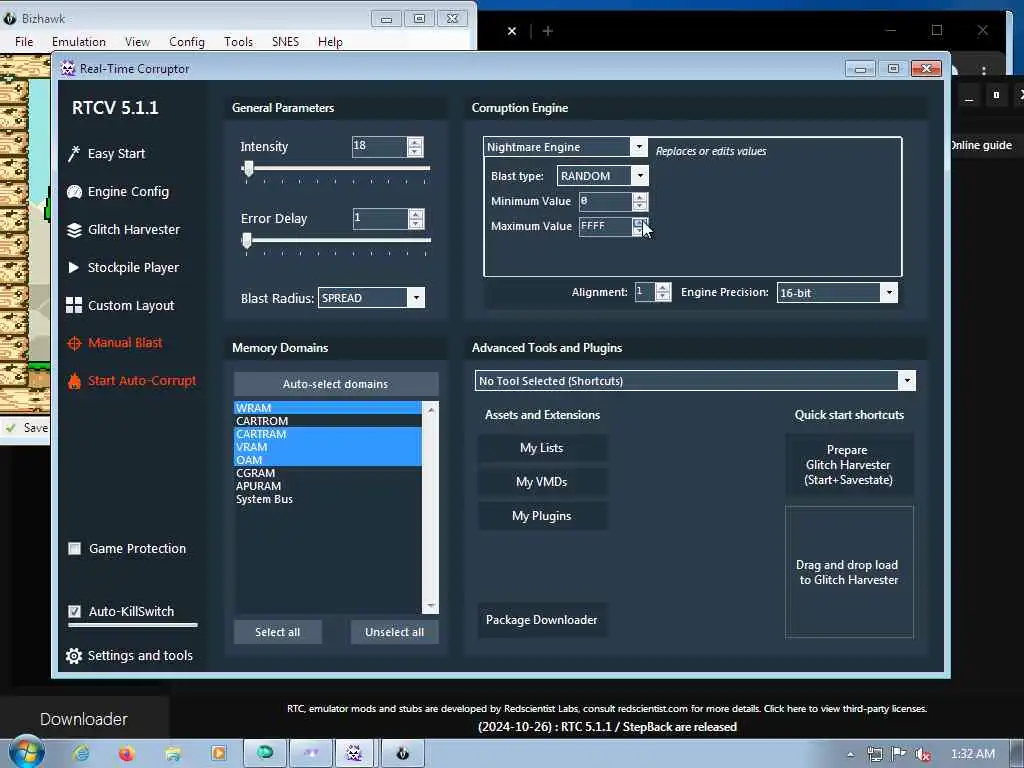Open Custom Layout grid icon
The height and width of the screenshot is (768, 1024).
click(74, 305)
